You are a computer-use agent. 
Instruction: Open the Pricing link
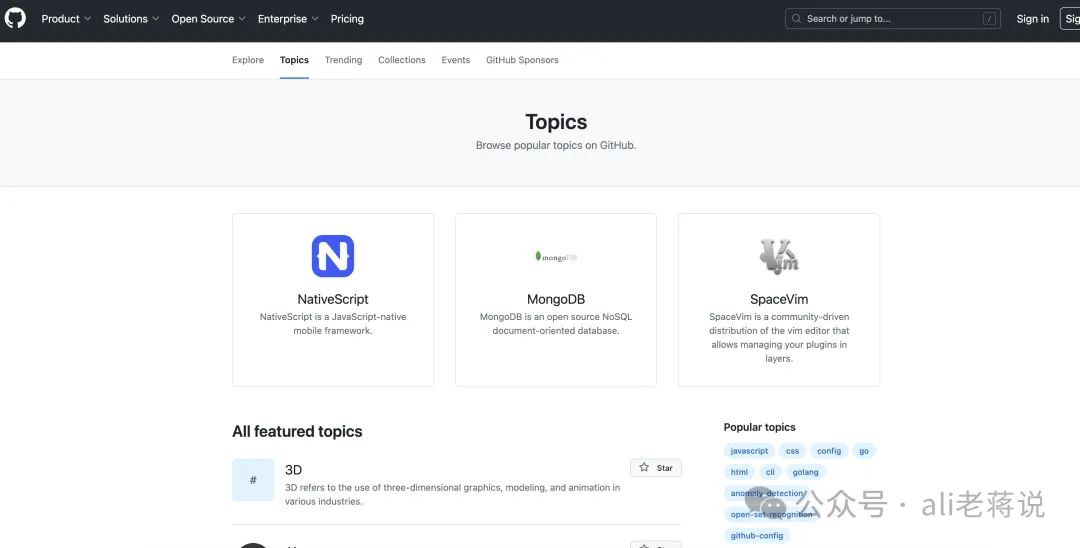pos(347,19)
